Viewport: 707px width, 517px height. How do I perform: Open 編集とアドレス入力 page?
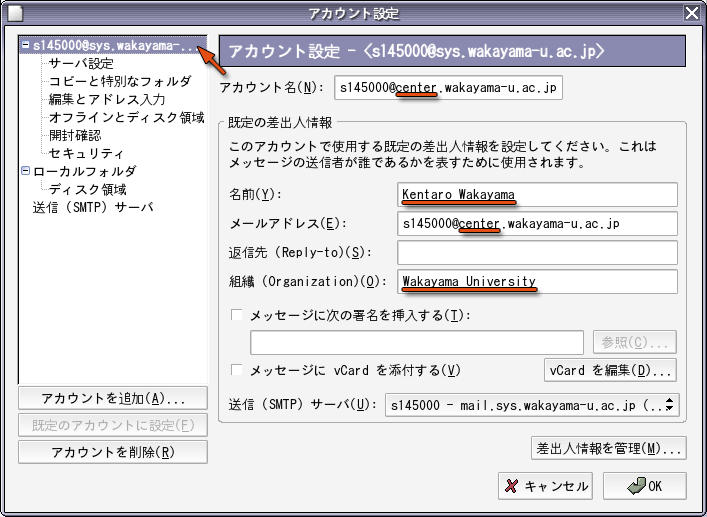107,99
